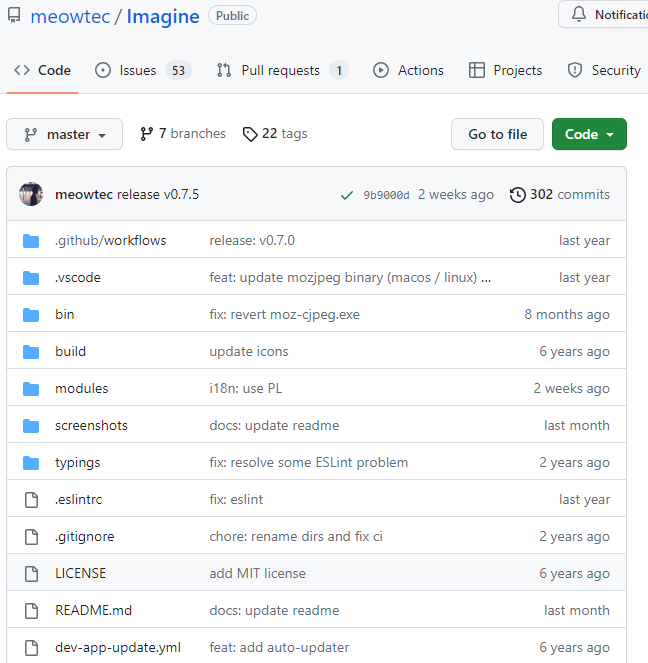This screenshot has width=648, height=663.
Task: Open the meowtec owner link
Action: 70,16
